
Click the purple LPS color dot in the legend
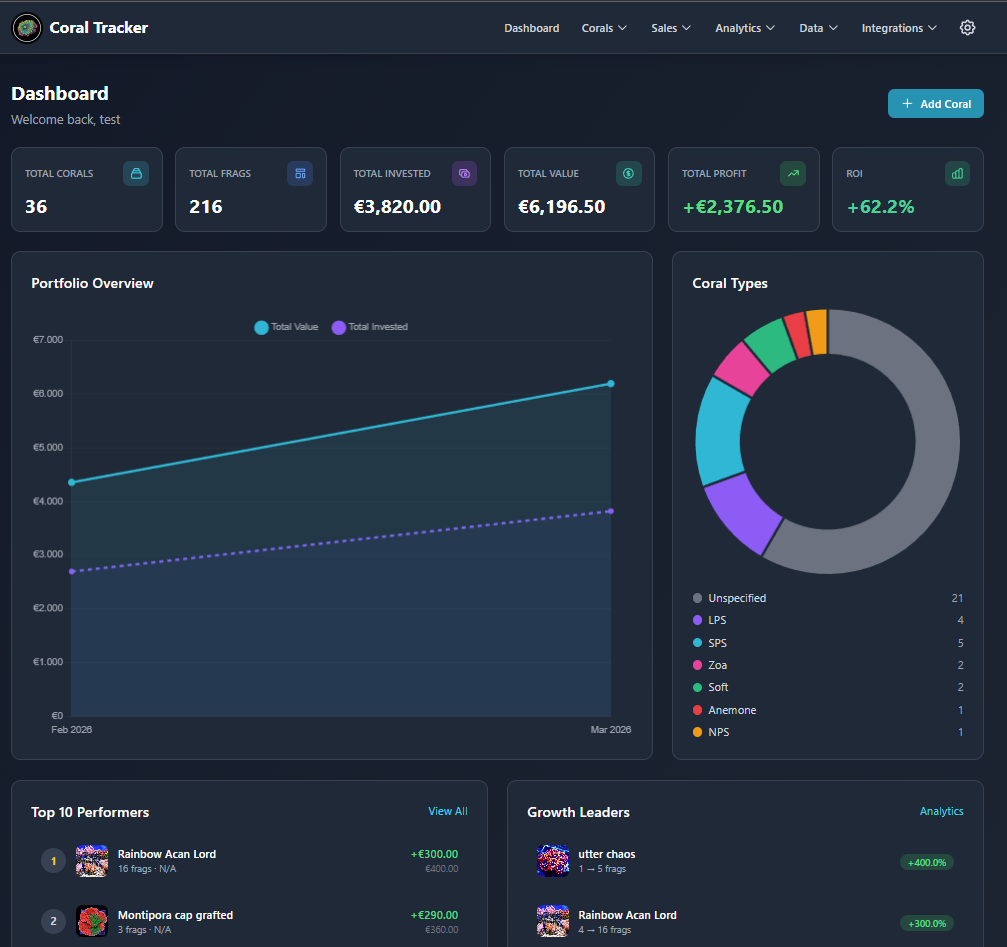(x=696, y=620)
